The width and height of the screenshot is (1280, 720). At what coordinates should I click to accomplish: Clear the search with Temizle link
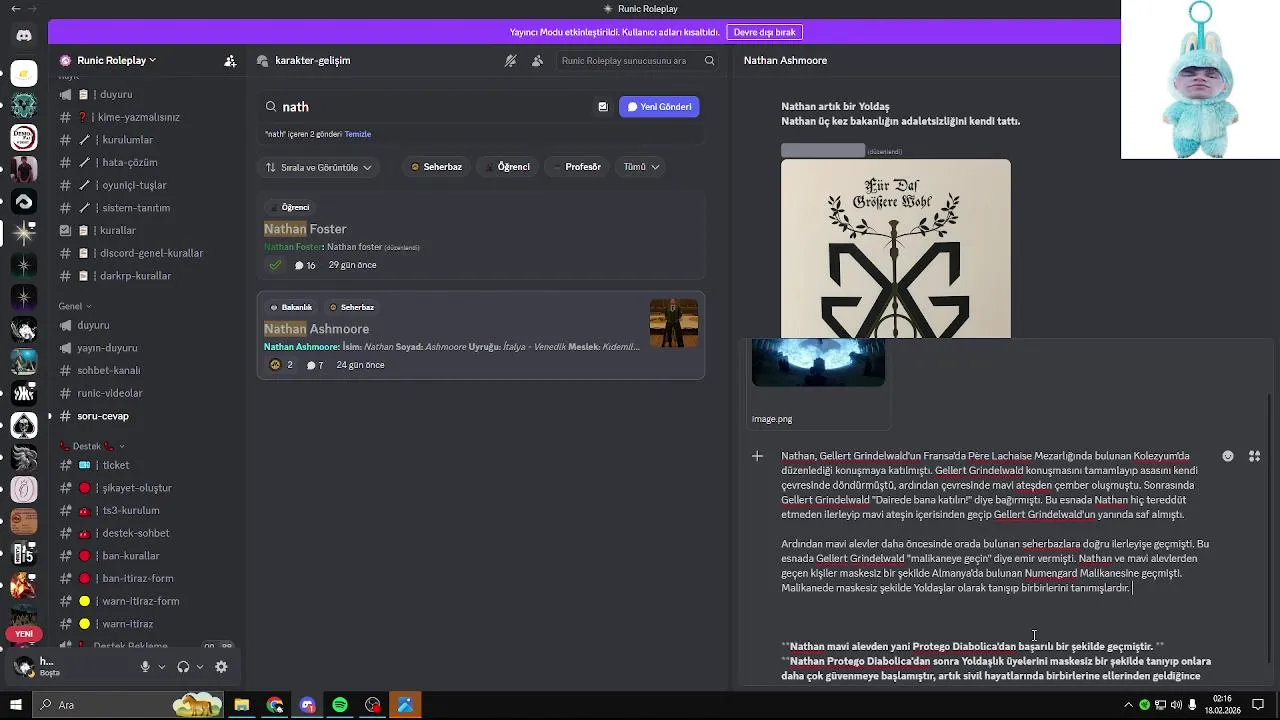click(x=358, y=134)
